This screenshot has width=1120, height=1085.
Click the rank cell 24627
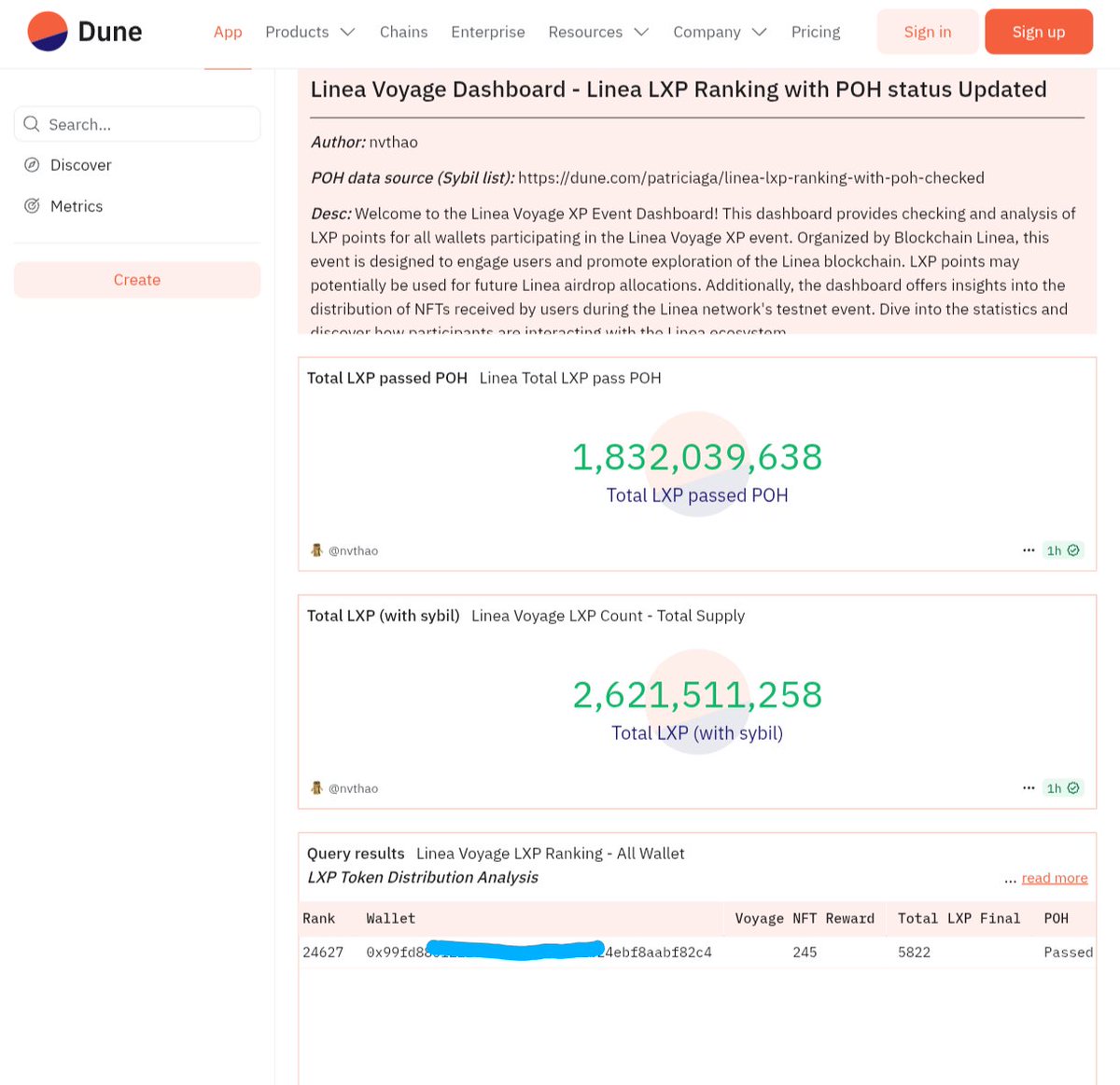pos(323,953)
